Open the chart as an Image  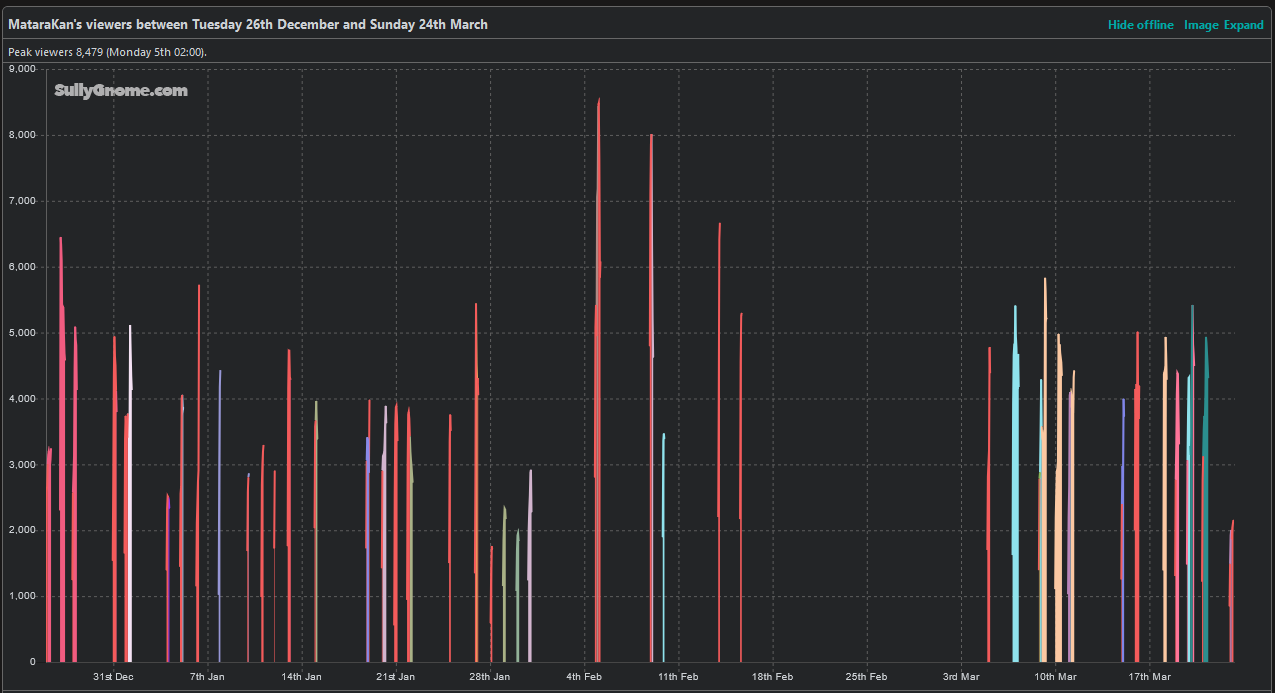pyautogui.click(x=1201, y=25)
